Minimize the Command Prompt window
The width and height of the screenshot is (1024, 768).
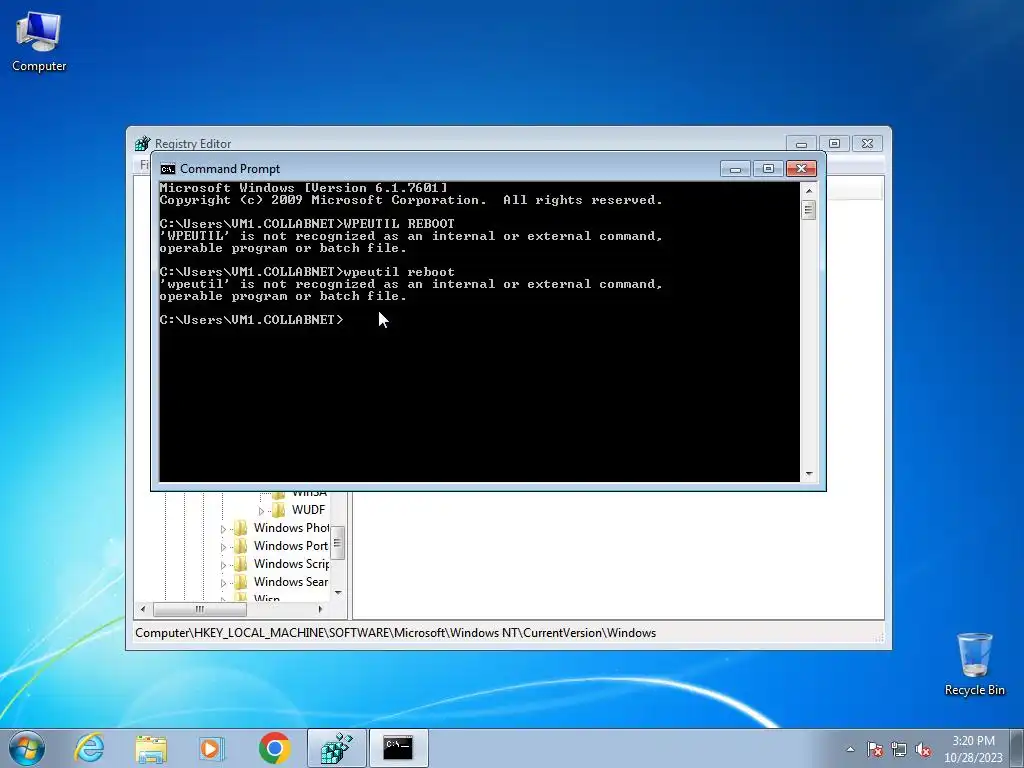735,169
